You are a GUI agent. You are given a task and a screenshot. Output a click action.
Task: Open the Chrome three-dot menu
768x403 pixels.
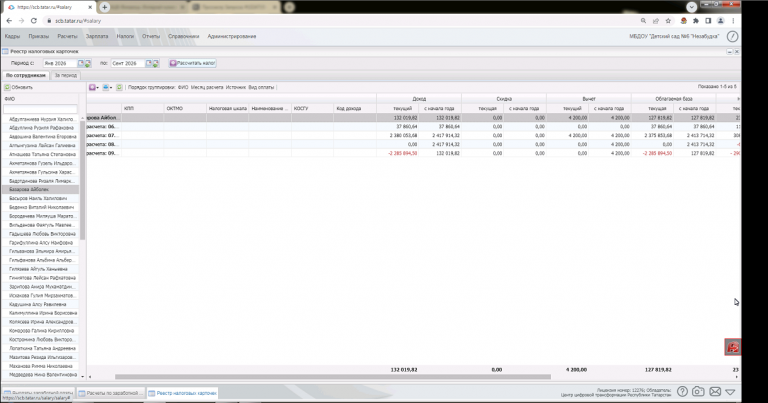(x=733, y=21)
